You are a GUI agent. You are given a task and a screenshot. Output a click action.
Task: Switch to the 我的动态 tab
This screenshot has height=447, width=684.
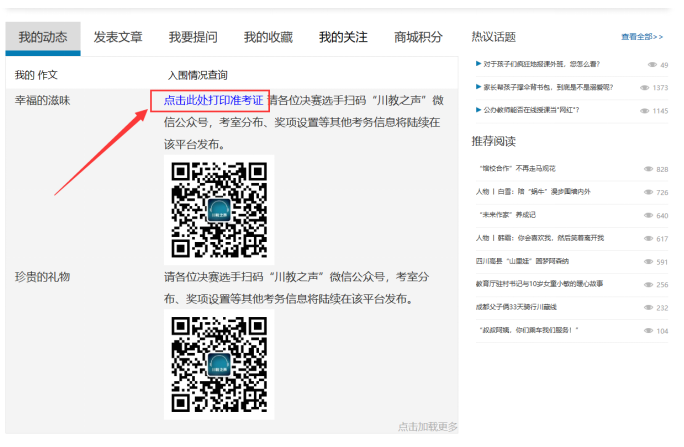click(43, 38)
